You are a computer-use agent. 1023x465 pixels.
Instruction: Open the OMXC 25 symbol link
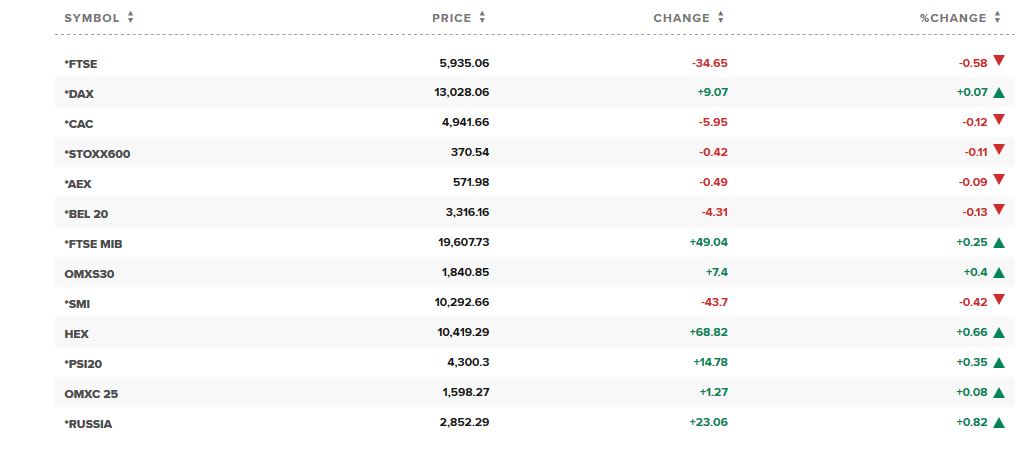point(91,394)
